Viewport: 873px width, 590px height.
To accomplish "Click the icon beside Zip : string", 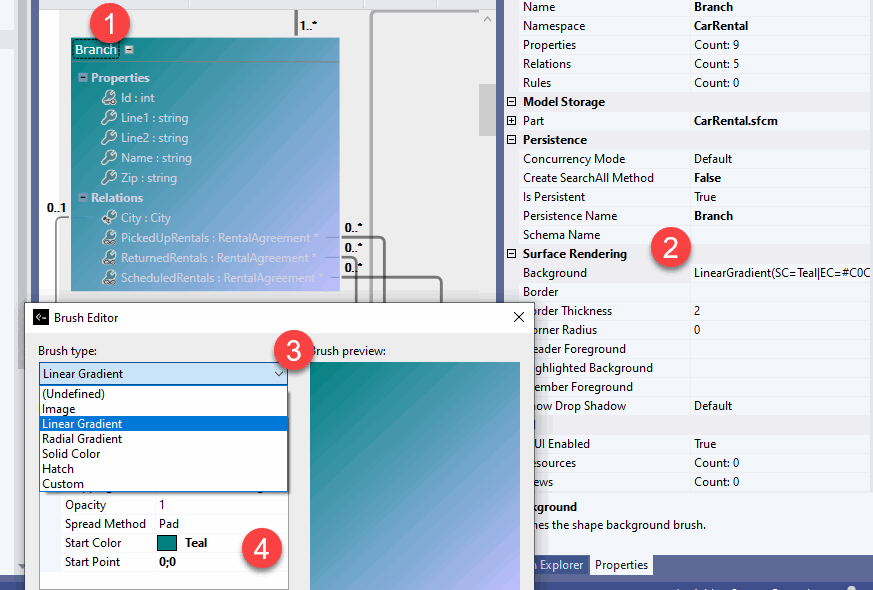I will point(109,178).
